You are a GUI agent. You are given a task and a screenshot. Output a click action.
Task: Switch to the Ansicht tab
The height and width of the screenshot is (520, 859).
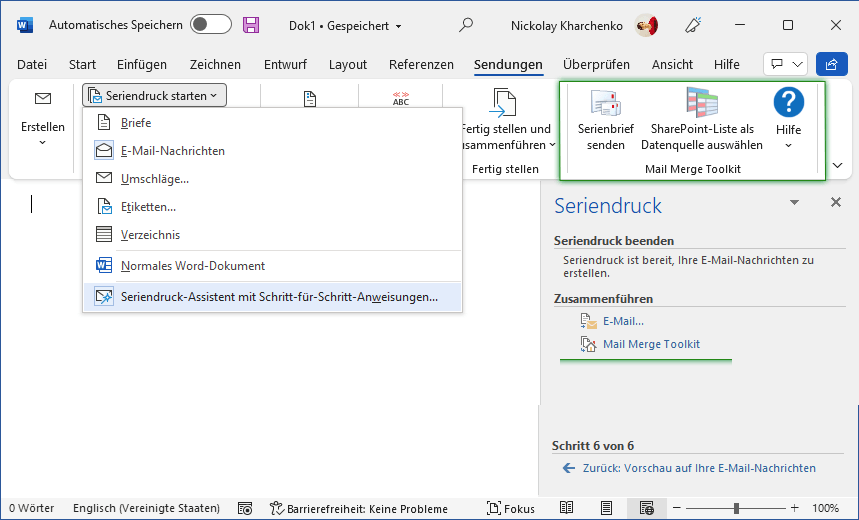(x=672, y=65)
